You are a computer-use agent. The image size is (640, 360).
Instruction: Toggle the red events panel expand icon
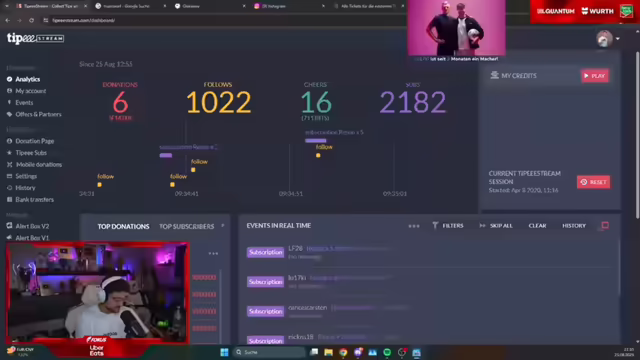605,225
